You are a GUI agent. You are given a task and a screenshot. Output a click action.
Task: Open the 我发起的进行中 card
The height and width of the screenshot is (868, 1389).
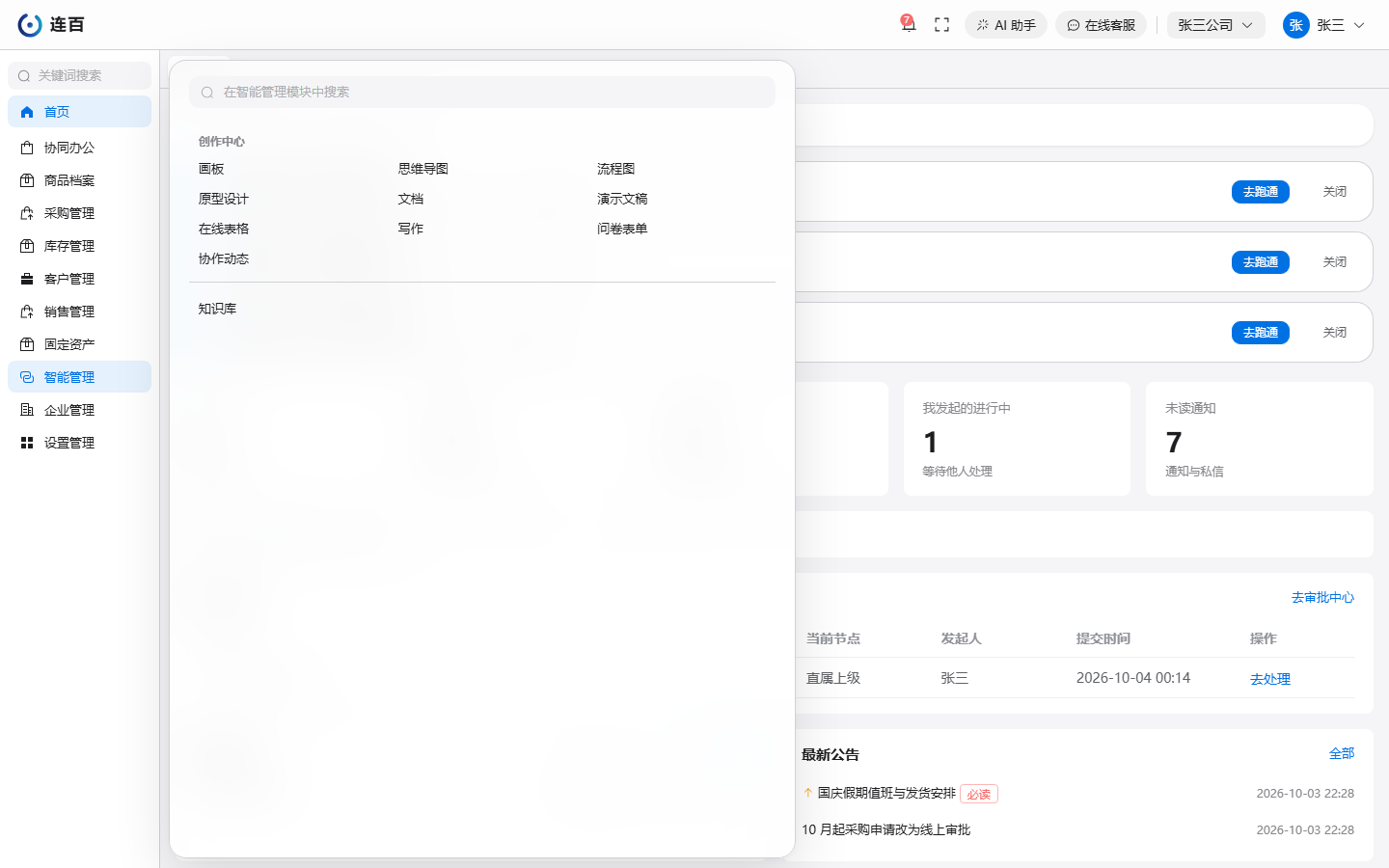click(1017, 439)
